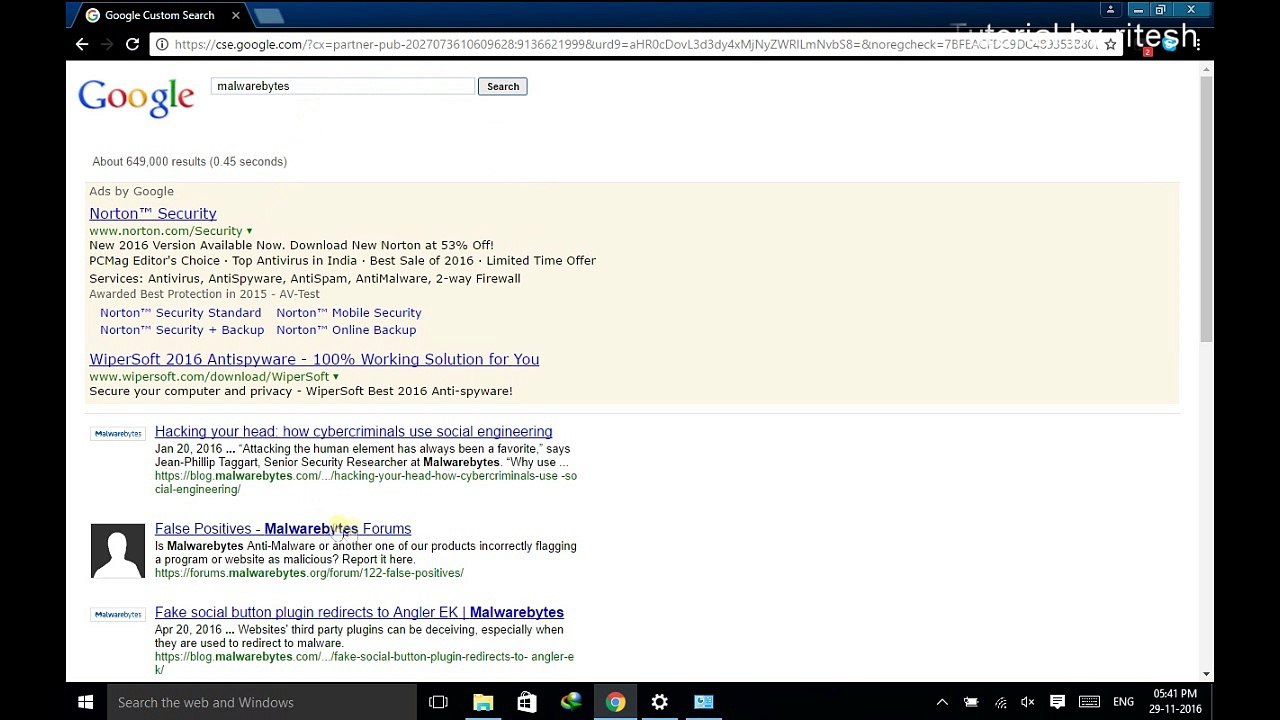Open Norton™ Security Standard sitelink

coord(180,313)
